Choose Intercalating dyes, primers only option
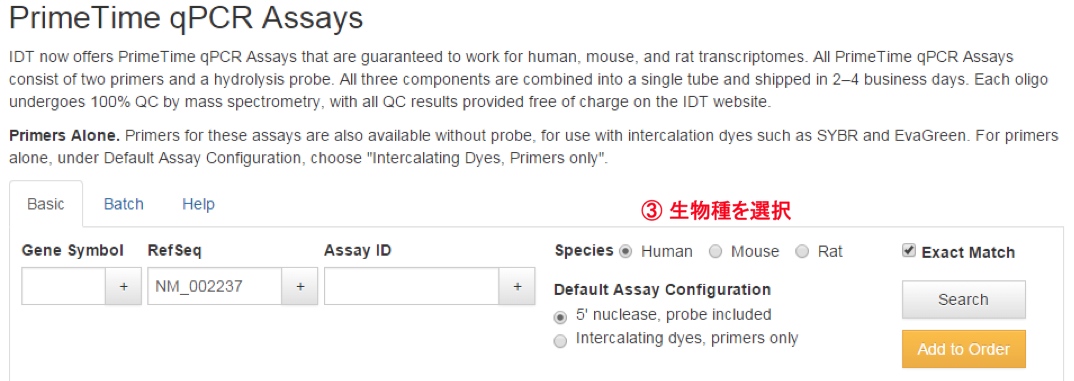The height and width of the screenshot is (381, 1074). (x=560, y=341)
